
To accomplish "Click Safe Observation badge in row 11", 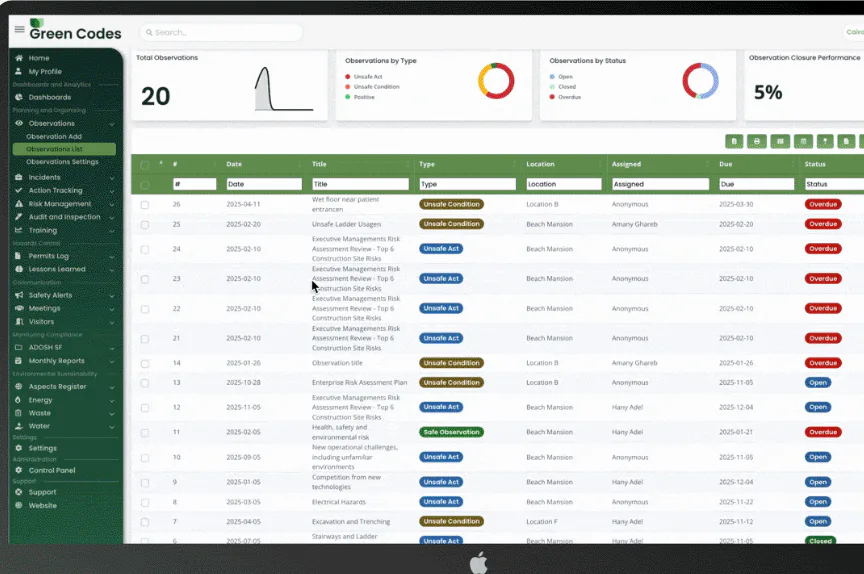I will (451, 432).
